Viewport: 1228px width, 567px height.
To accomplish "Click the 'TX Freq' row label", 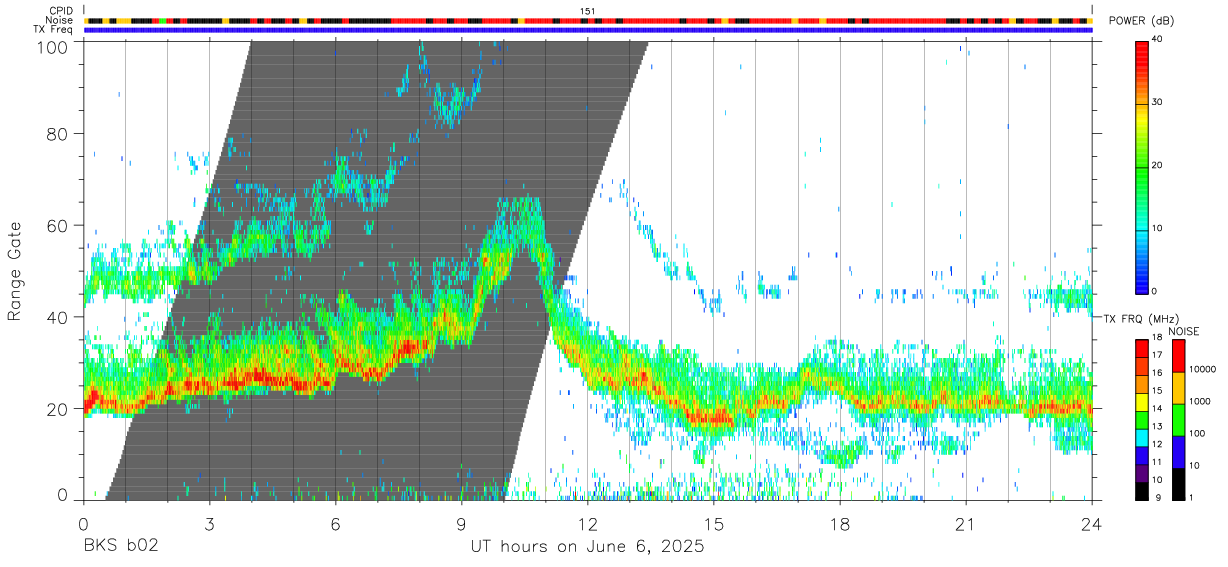I will tap(54, 30).
